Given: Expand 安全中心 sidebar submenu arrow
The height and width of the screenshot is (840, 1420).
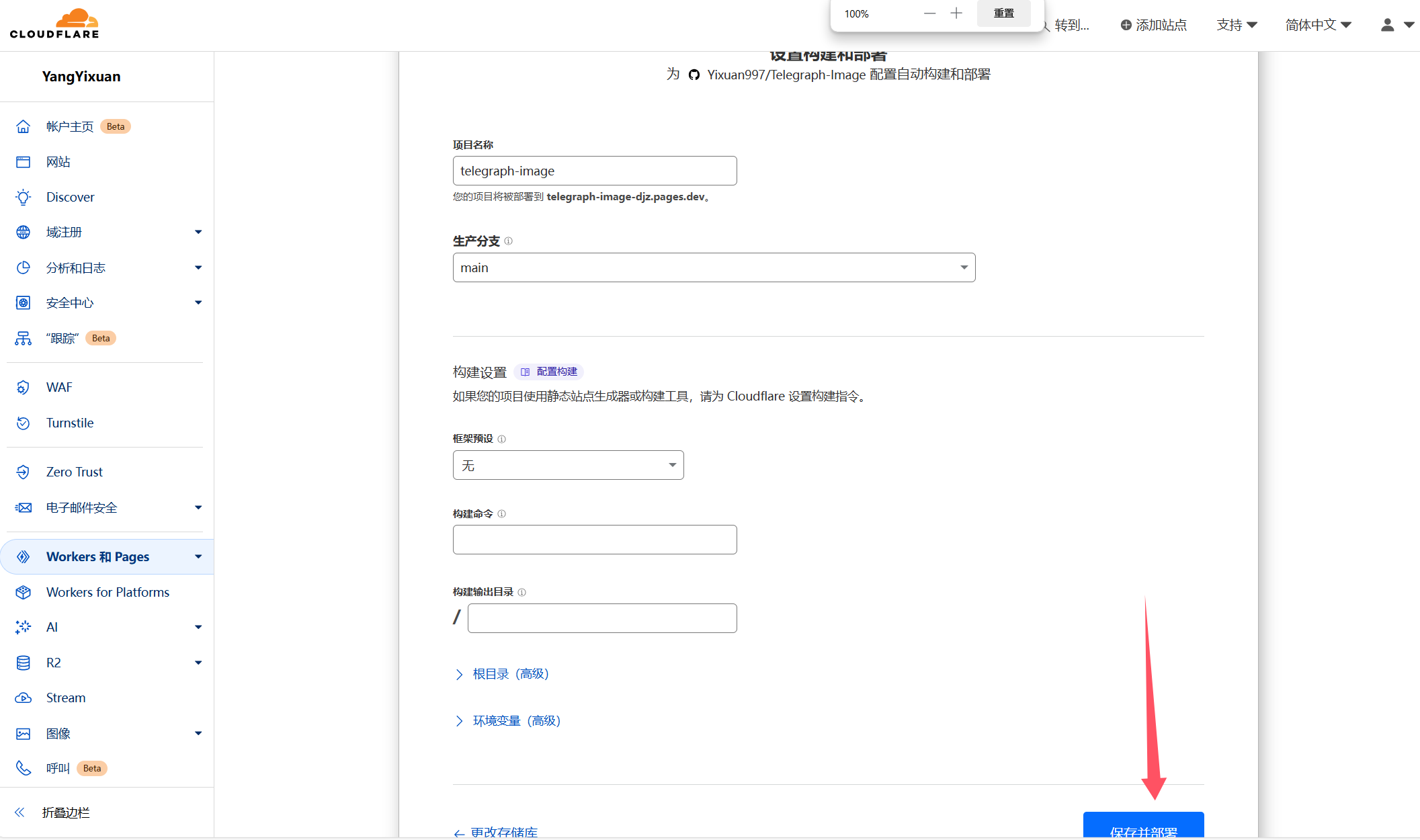Looking at the screenshot, I should 198,303.
